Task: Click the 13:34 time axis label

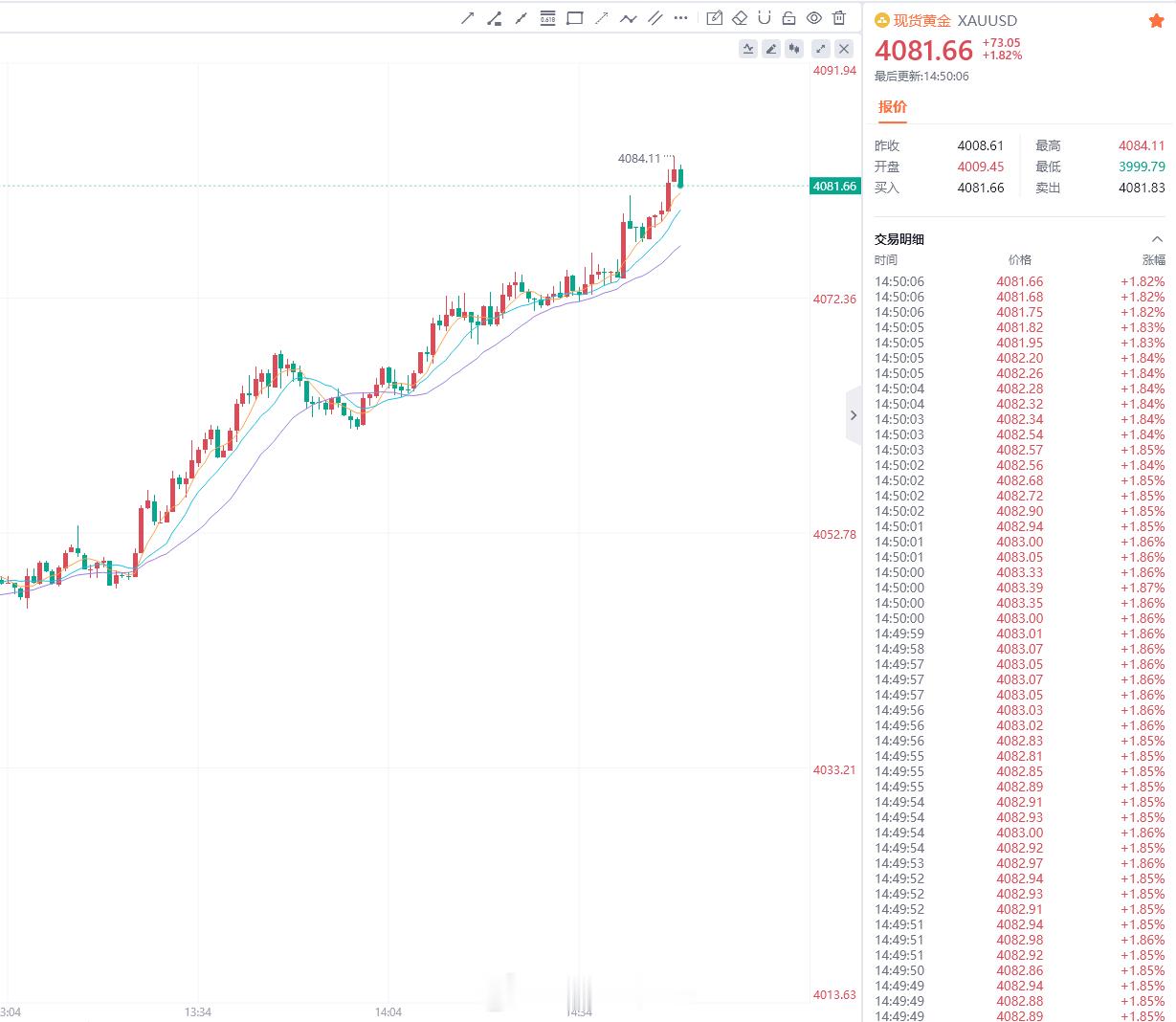Action: [198, 1011]
